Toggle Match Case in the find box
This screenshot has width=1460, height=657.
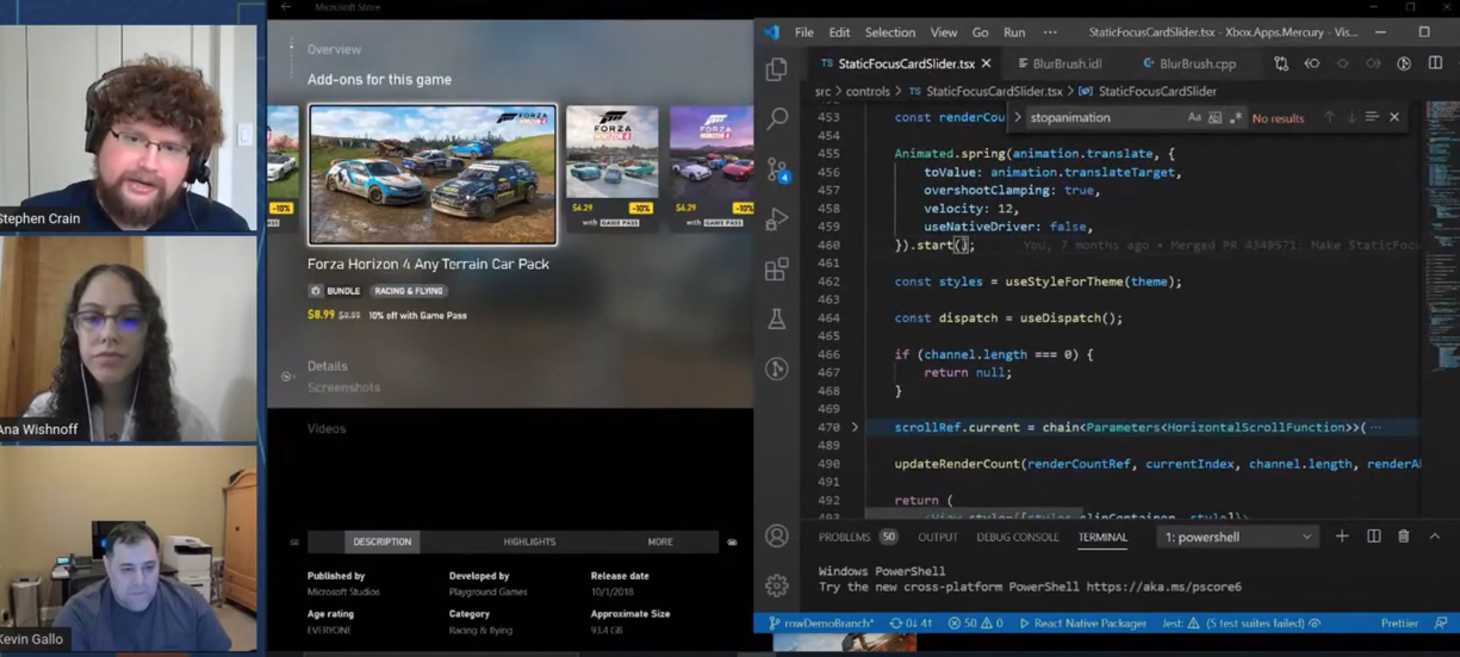(1194, 117)
